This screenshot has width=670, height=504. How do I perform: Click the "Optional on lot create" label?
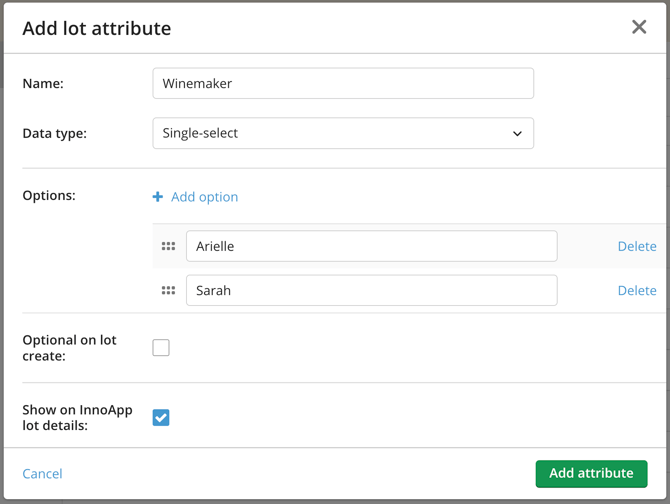[69, 348]
